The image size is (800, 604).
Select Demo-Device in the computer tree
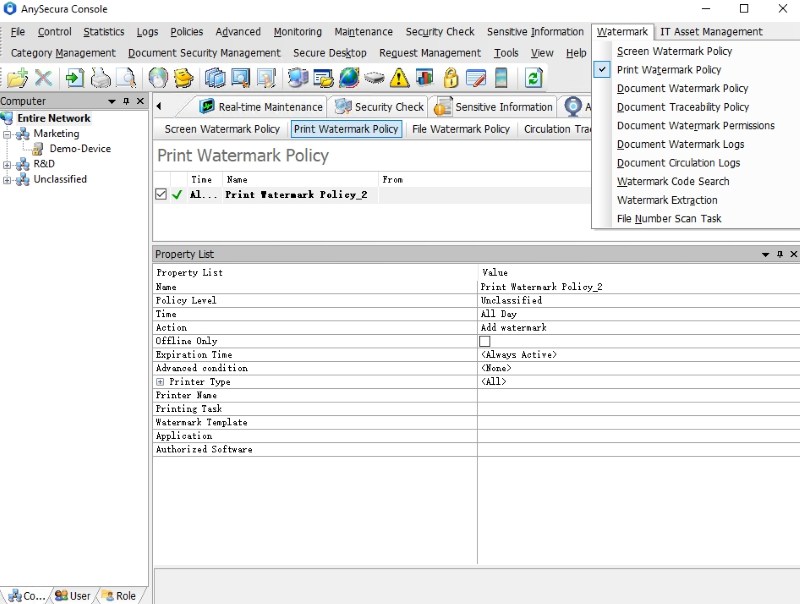point(80,148)
